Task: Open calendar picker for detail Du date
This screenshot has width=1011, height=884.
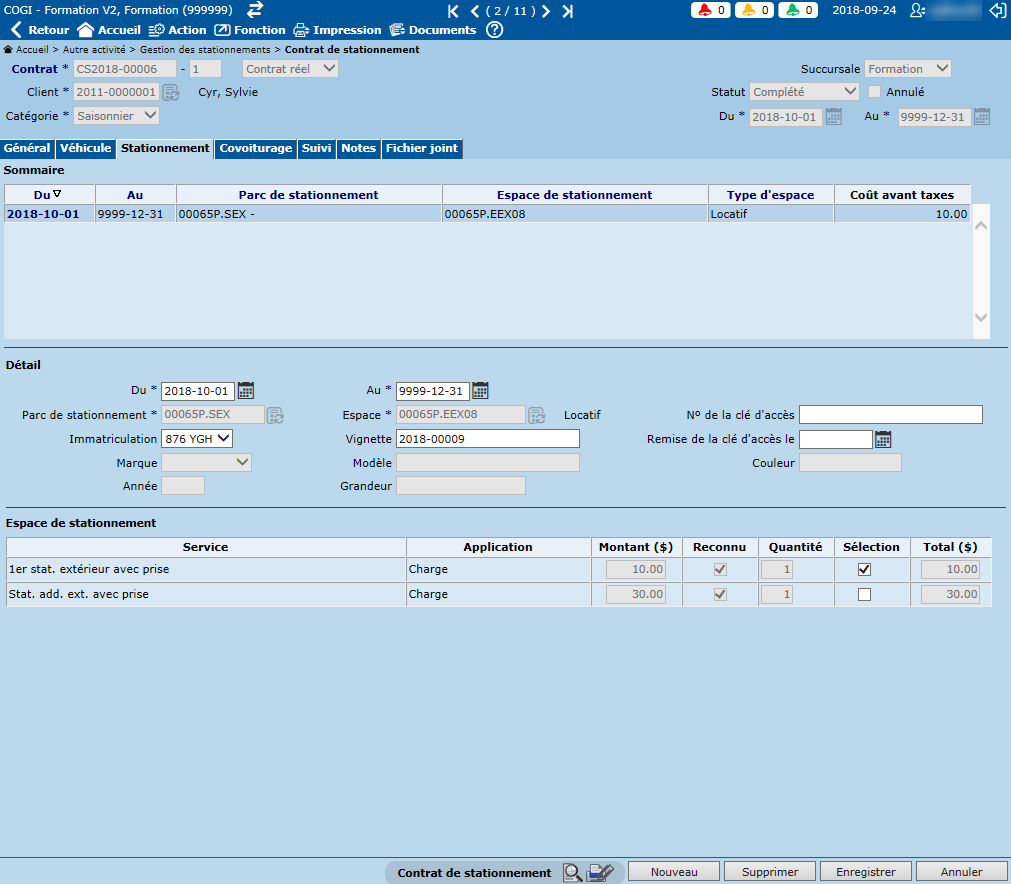Action: 246,391
